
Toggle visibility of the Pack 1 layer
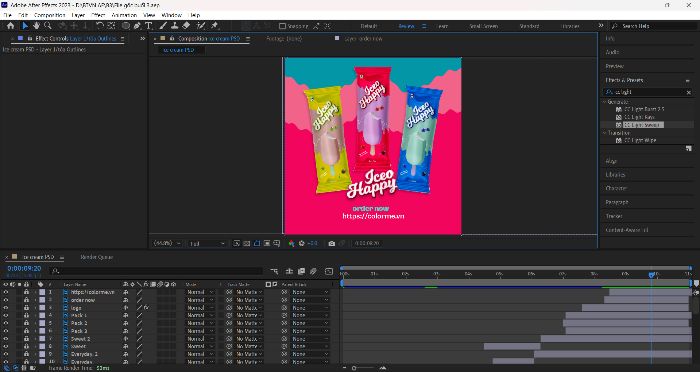pos(6,315)
